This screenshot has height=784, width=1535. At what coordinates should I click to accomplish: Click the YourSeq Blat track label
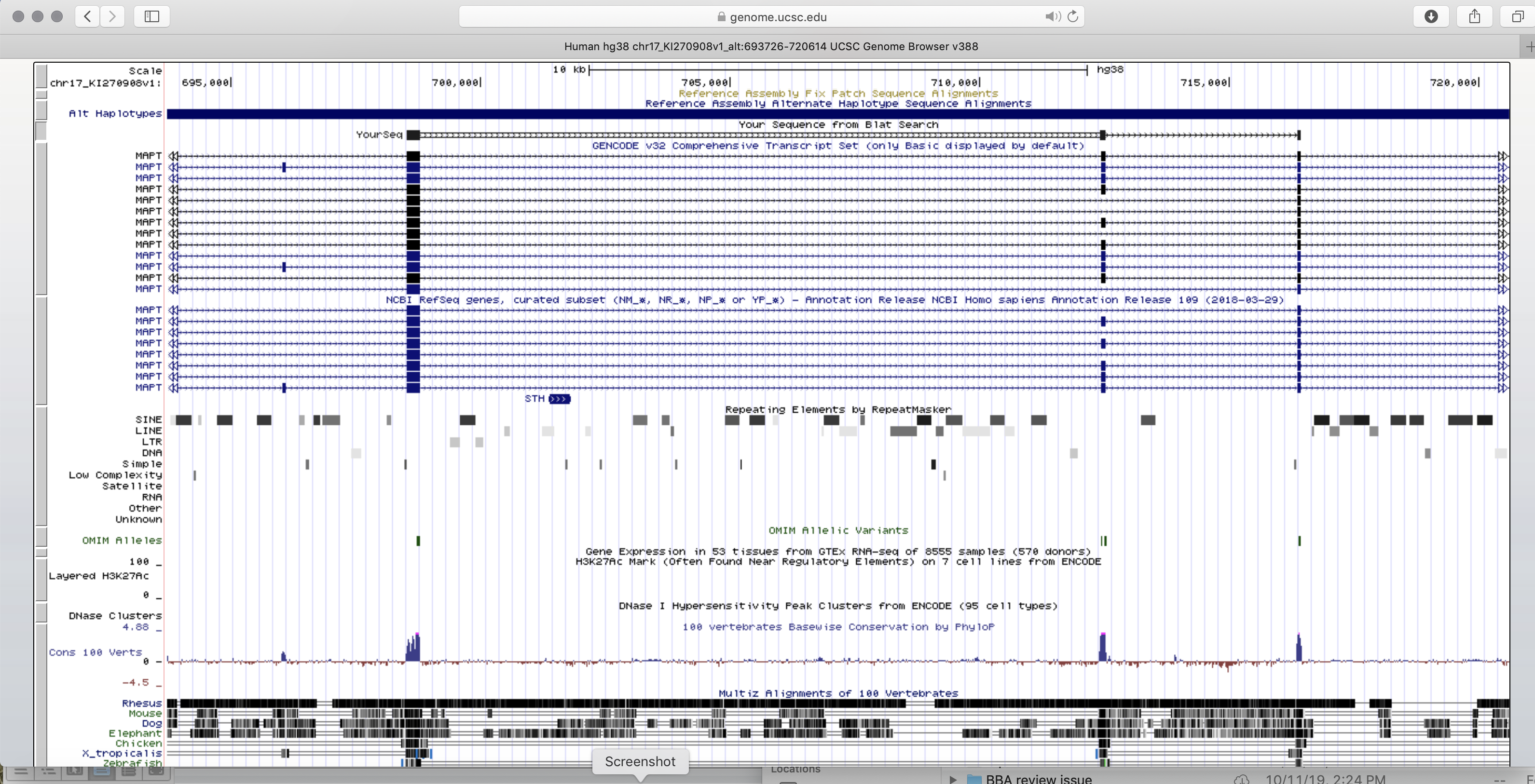point(379,135)
